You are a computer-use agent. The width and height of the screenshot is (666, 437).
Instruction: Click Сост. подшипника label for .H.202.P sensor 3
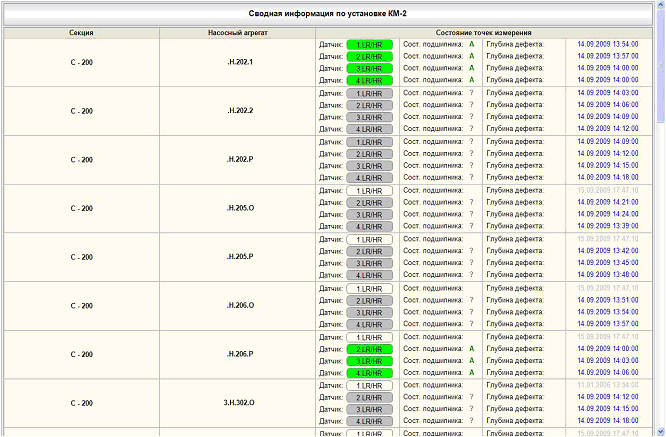433,165
